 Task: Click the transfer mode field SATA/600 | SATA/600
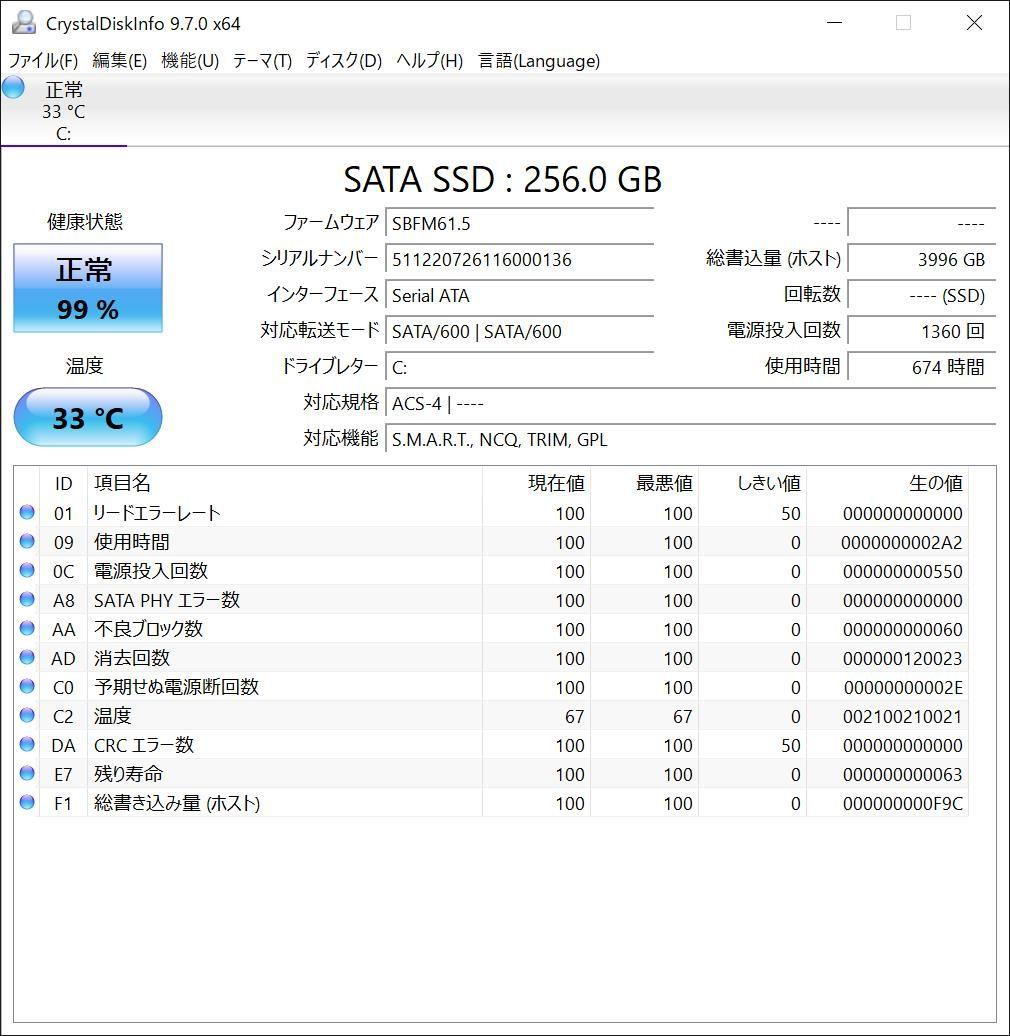(520, 331)
